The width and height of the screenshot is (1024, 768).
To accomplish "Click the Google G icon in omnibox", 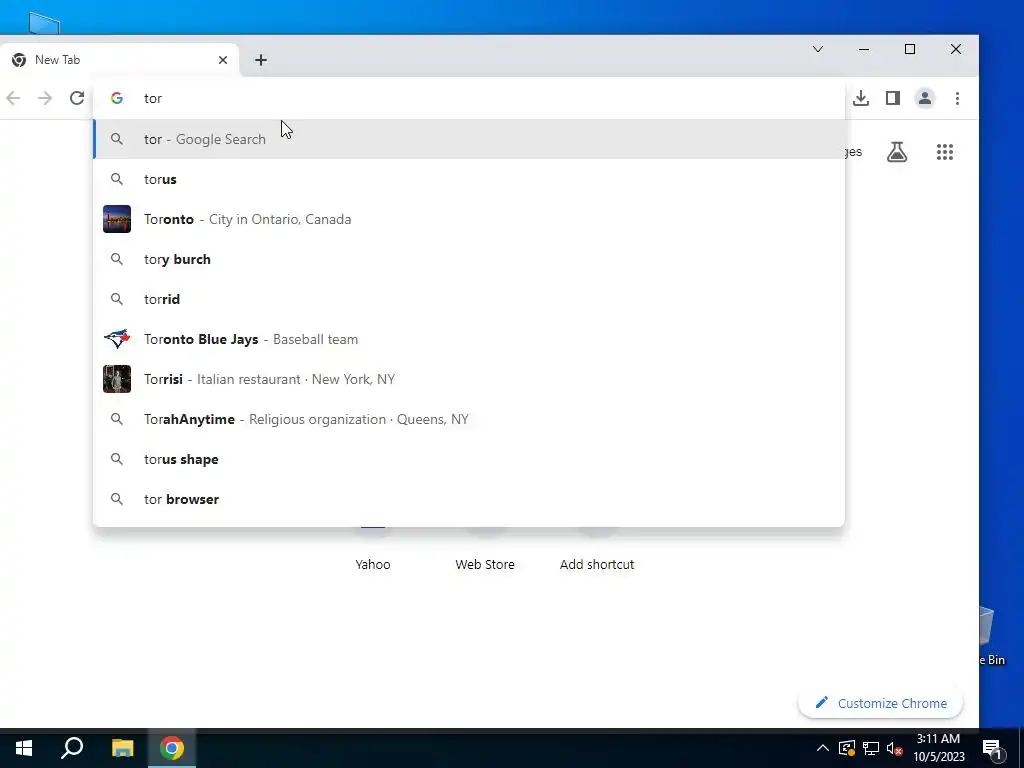I will 117,98.
